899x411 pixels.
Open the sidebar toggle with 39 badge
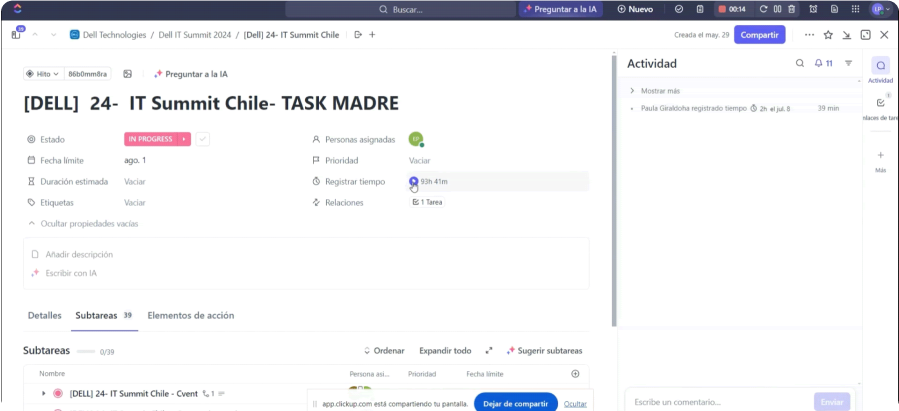pyautogui.click(x=17, y=34)
